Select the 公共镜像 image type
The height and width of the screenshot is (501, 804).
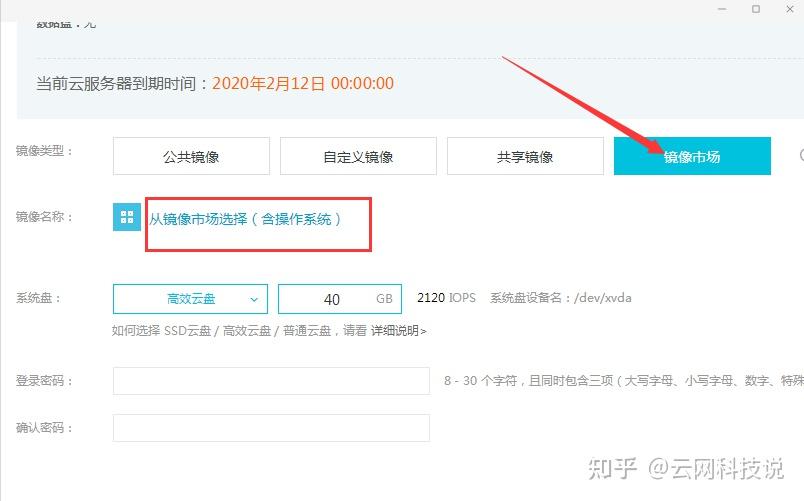coord(191,156)
